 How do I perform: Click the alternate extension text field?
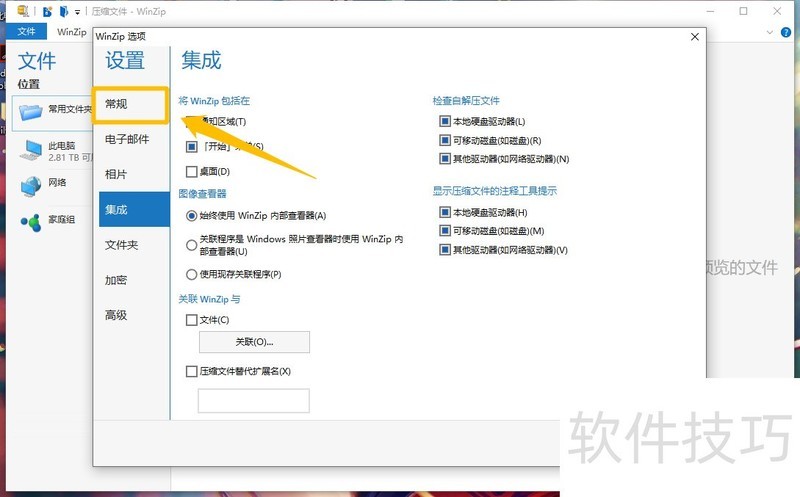pyautogui.click(x=254, y=401)
